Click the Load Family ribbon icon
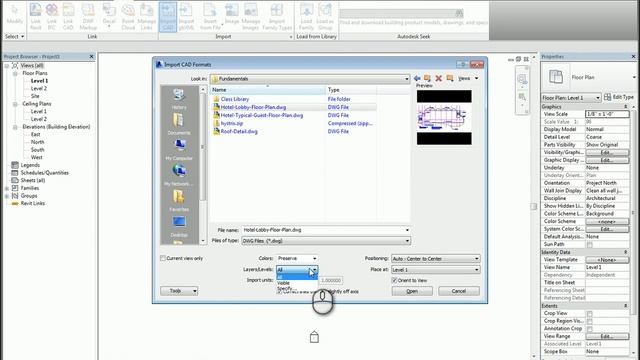 tap(306, 16)
